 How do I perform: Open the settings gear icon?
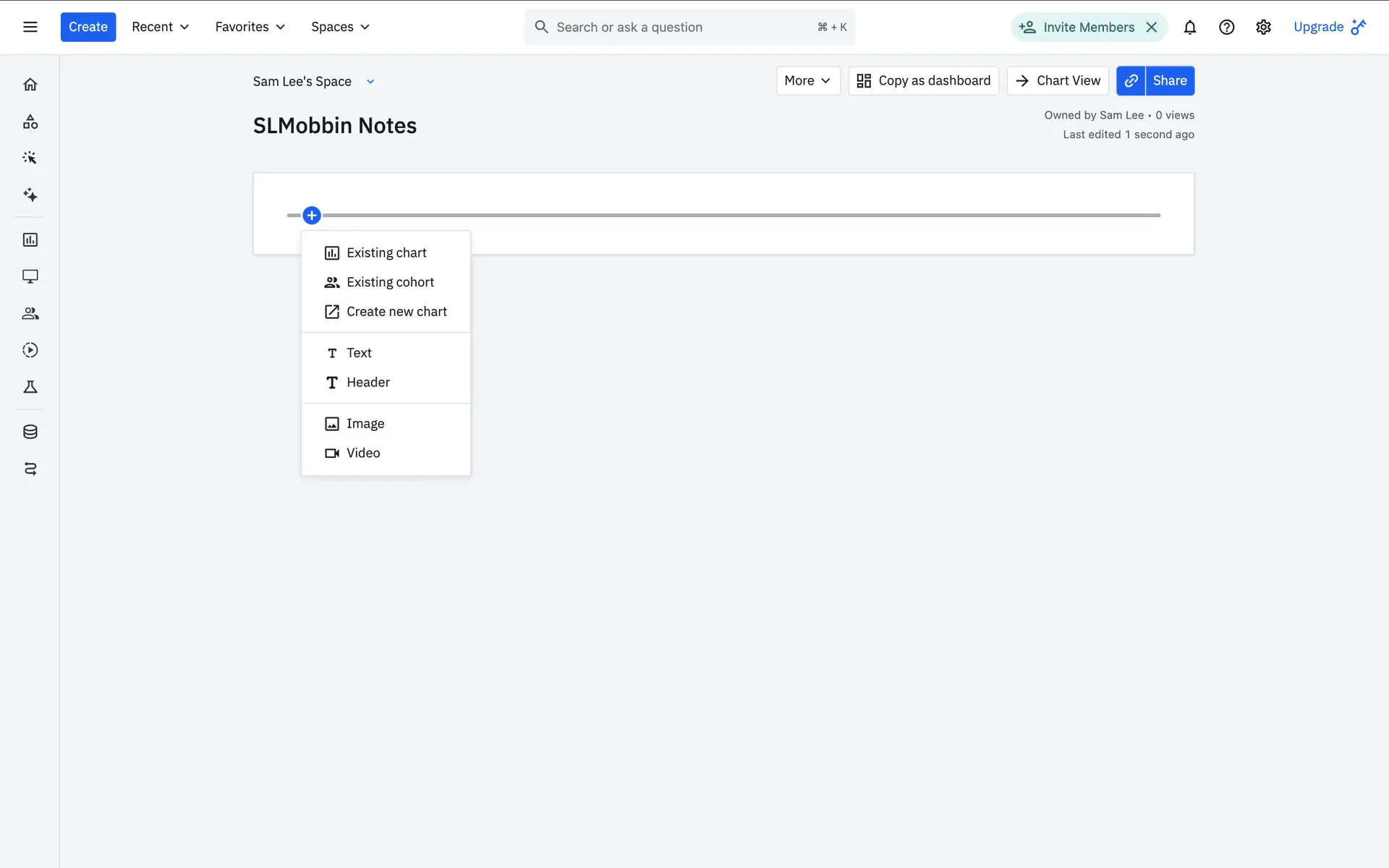coord(1263,27)
